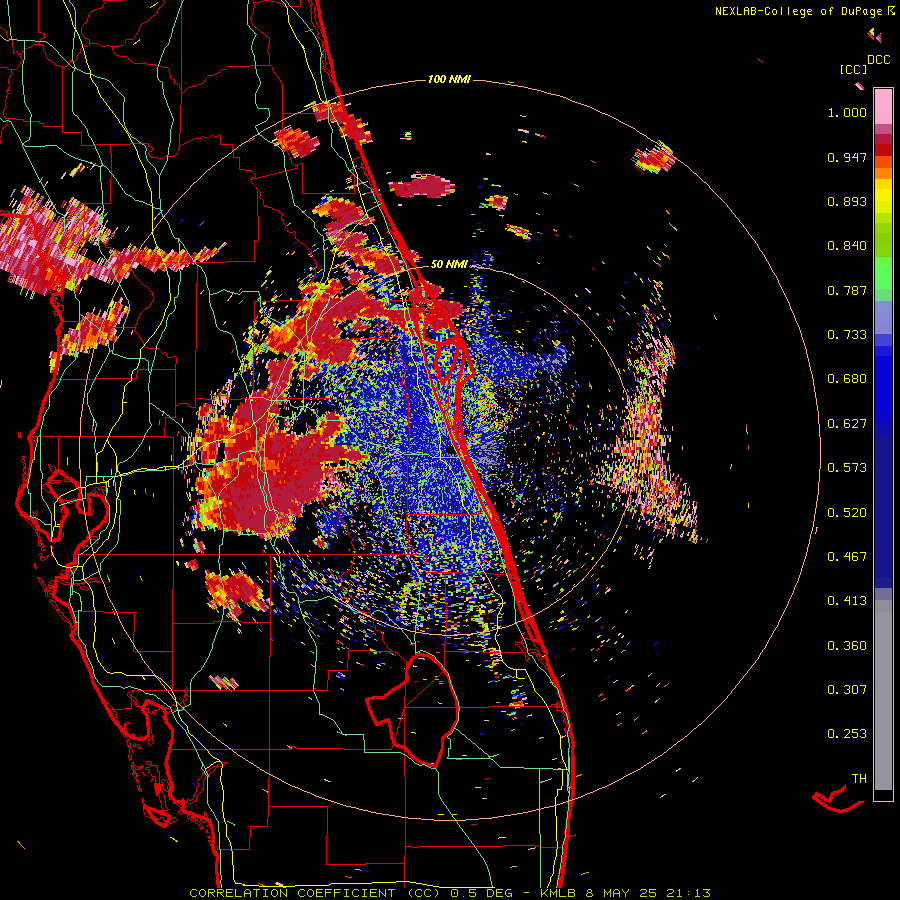The height and width of the screenshot is (900, 900).
Task: Select the 1.000 value on the scale
Action: click(847, 112)
